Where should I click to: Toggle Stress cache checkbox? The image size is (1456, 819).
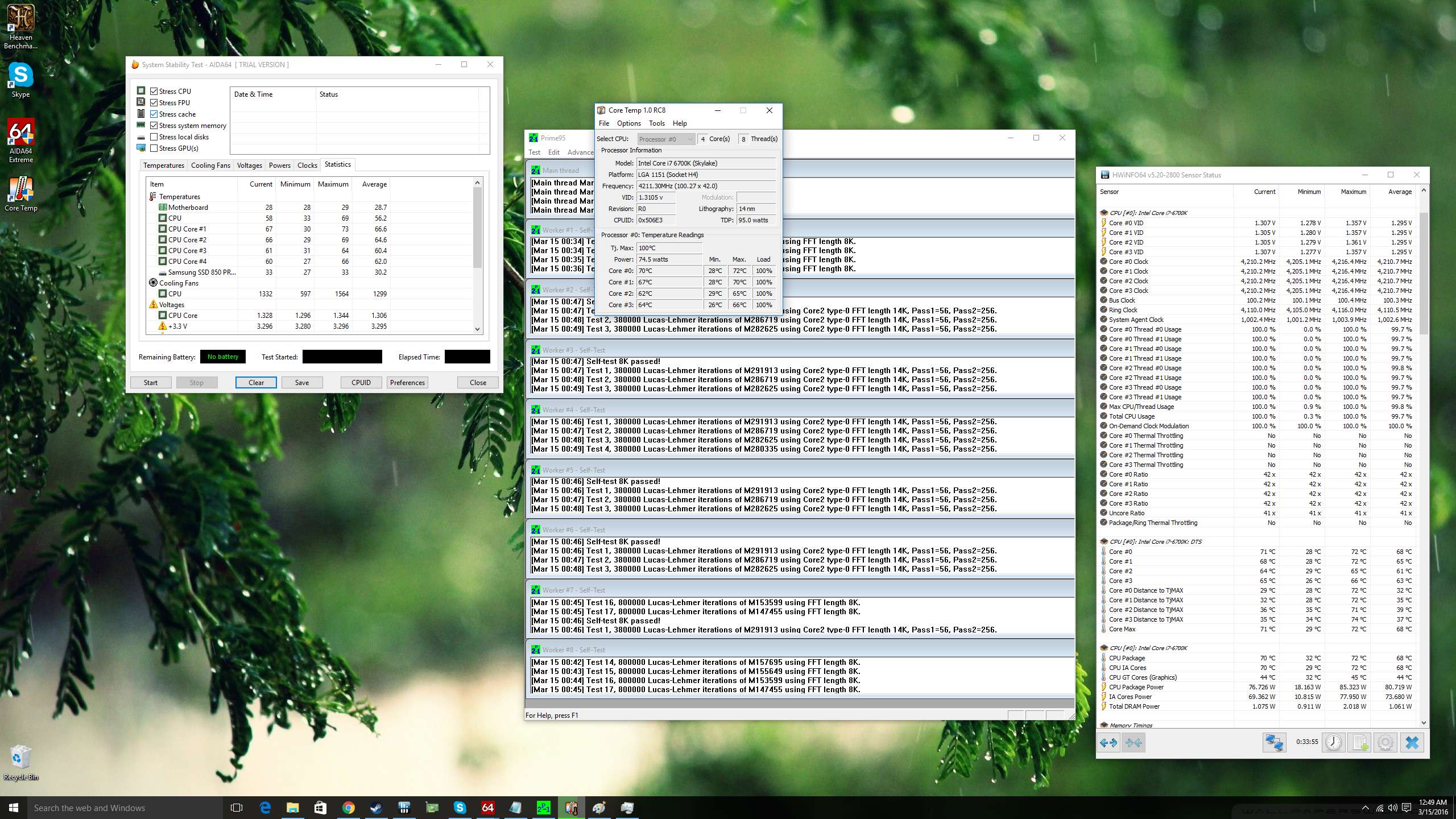[154, 114]
